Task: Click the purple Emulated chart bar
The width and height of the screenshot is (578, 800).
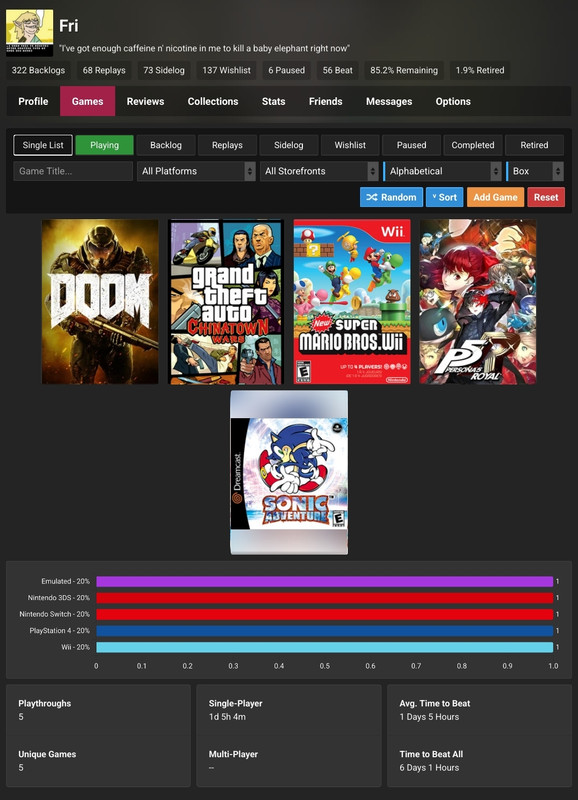Action: [x=324, y=581]
